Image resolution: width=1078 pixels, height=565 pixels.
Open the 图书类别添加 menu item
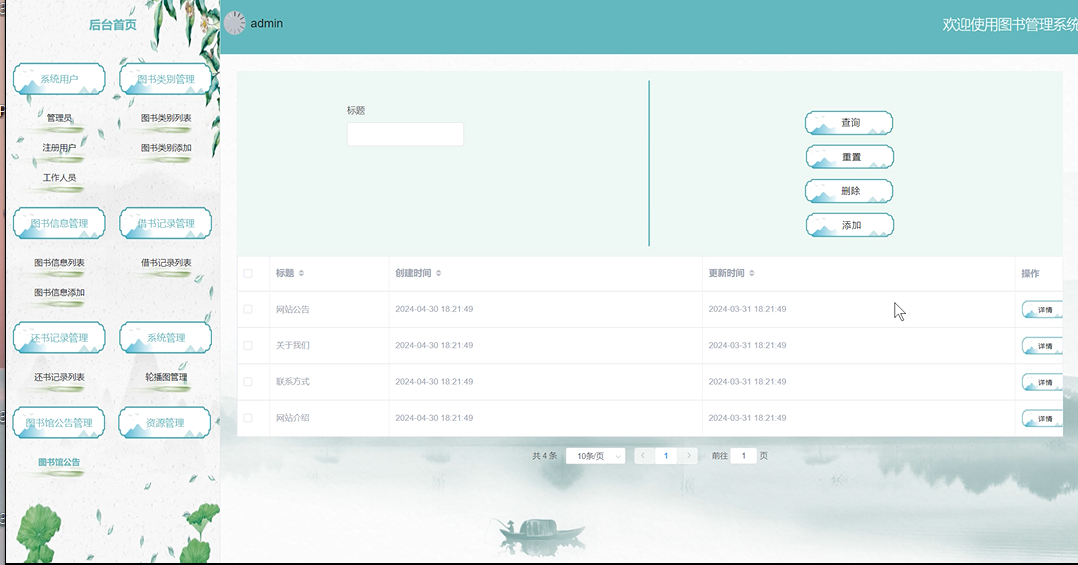(166, 148)
